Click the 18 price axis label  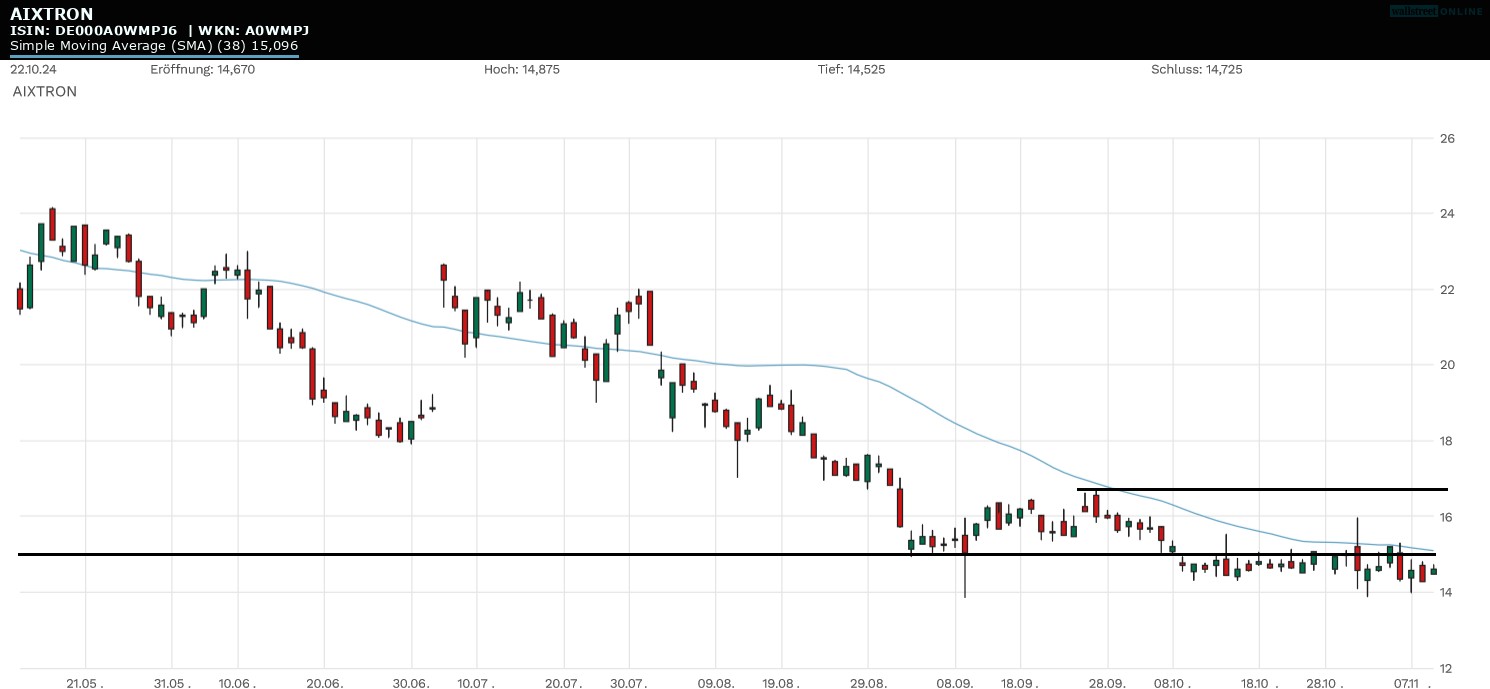[1446, 441]
